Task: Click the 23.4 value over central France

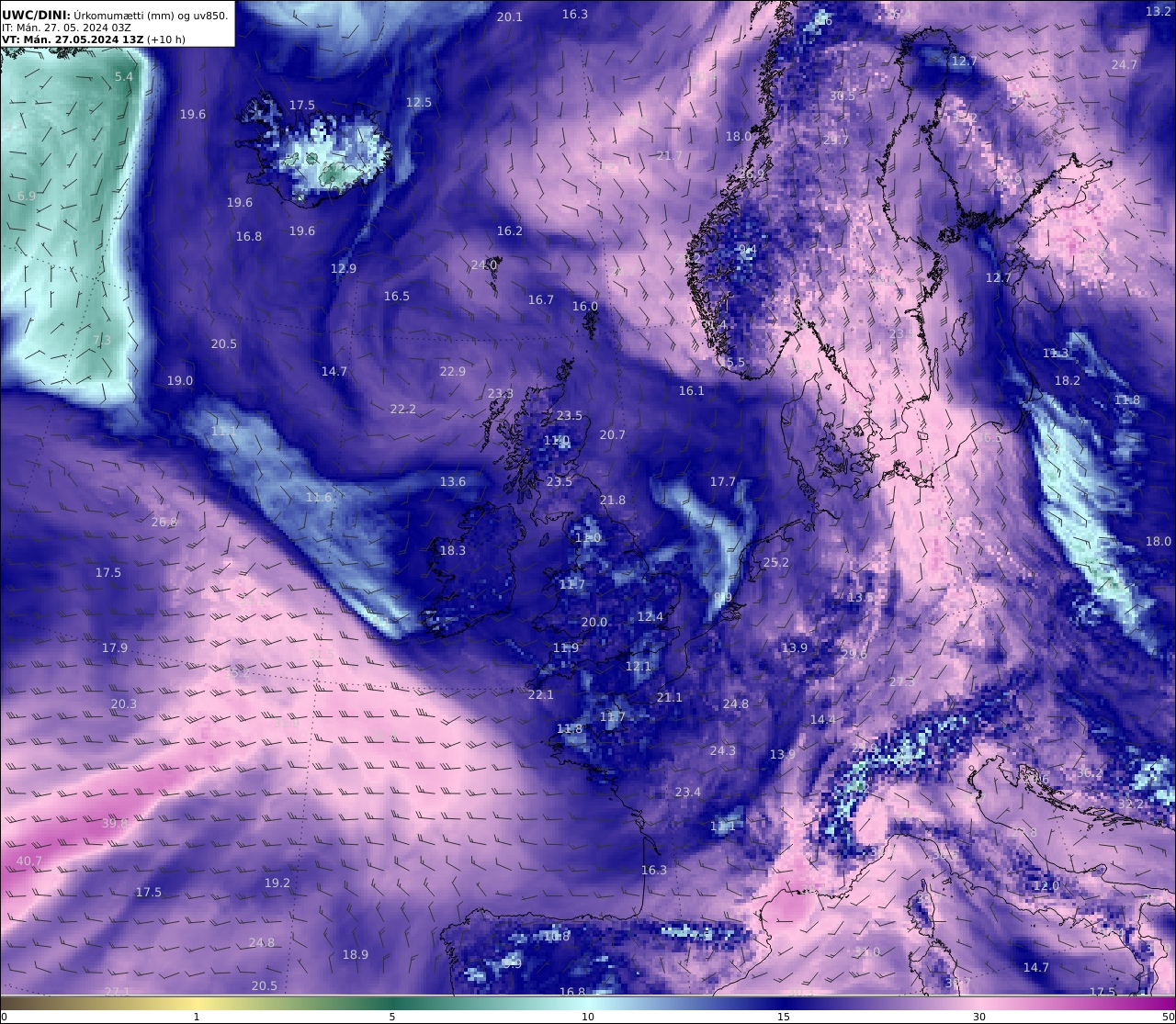Action: pyautogui.click(x=688, y=793)
